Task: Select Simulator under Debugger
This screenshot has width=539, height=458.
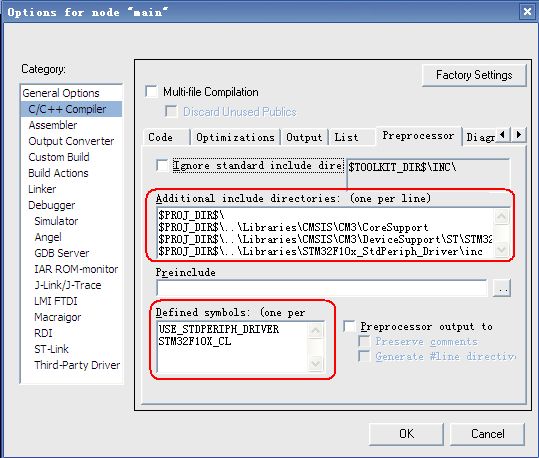Action: click(x=56, y=221)
